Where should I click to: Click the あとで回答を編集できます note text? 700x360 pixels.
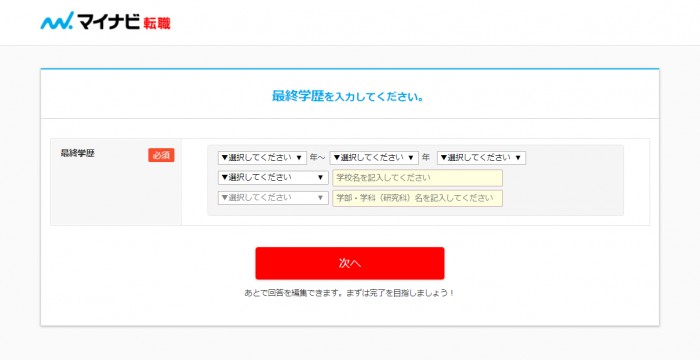point(350,293)
